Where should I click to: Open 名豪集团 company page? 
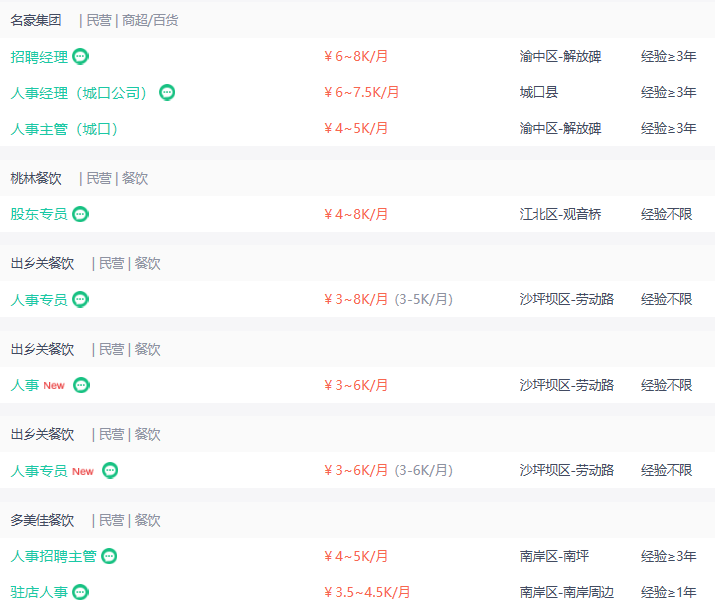36,21
